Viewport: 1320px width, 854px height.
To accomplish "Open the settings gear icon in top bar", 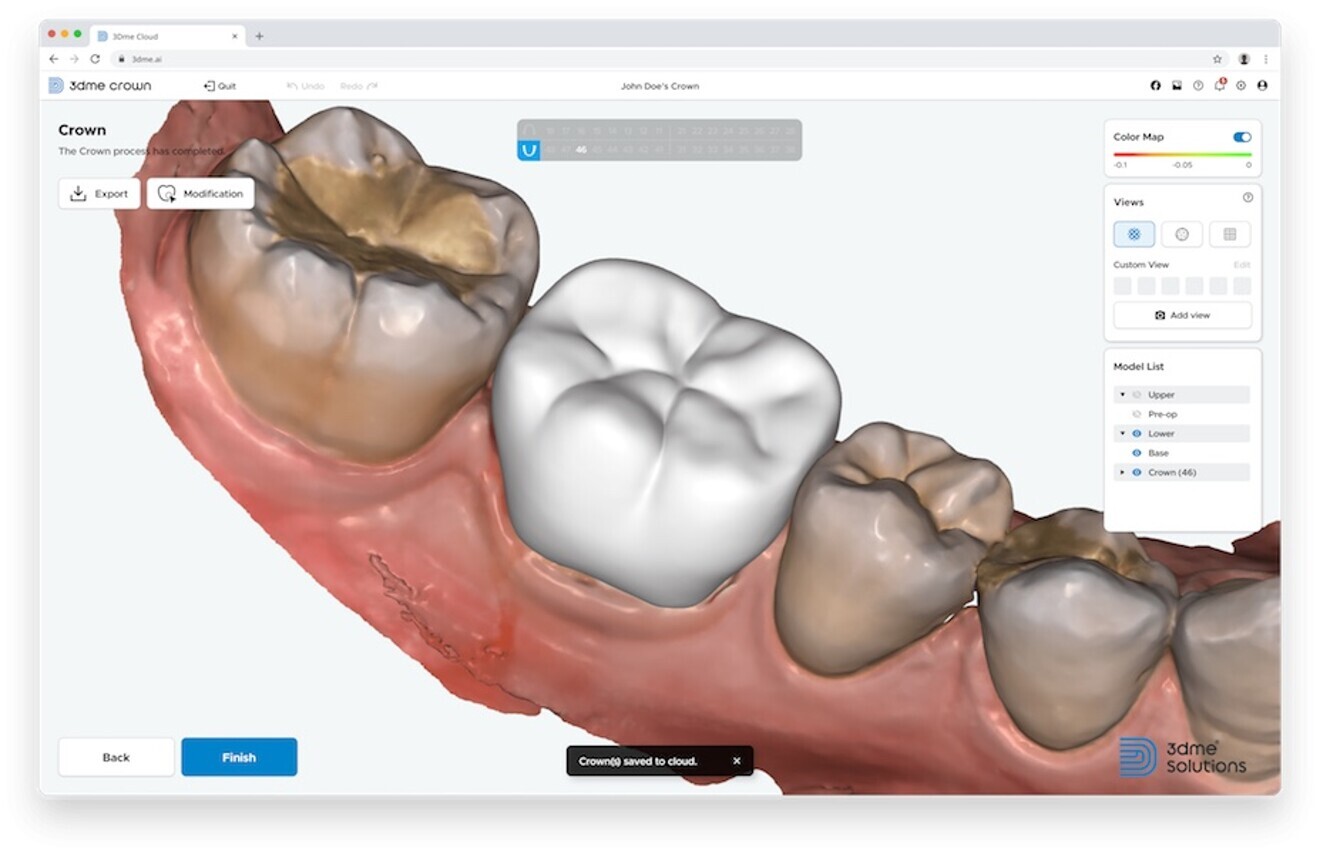I will tap(1241, 85).
